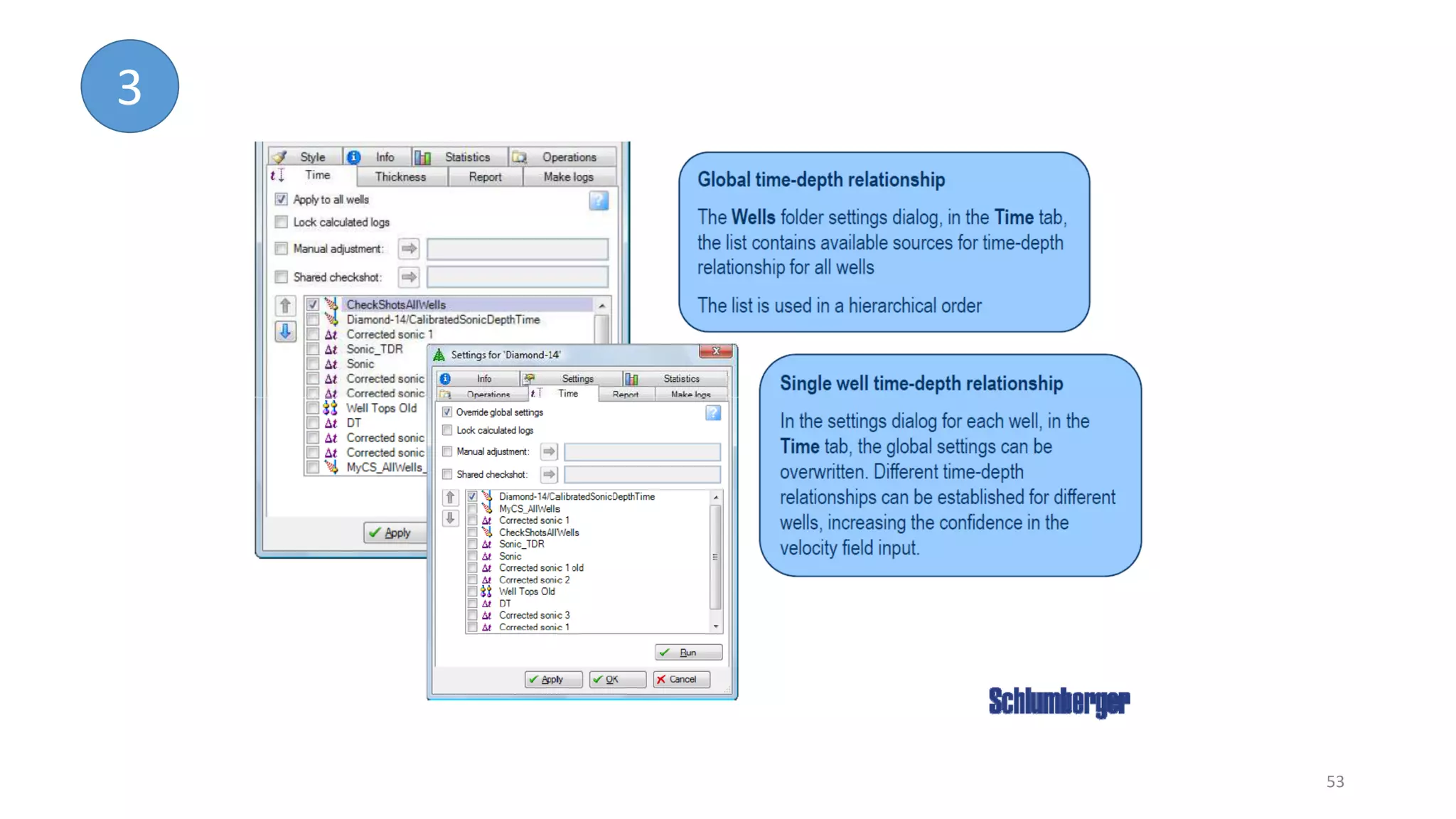Enable Lock calculated logs in Wells dialog
Screen dimensions: 1456x819
(x=282, y=223)
